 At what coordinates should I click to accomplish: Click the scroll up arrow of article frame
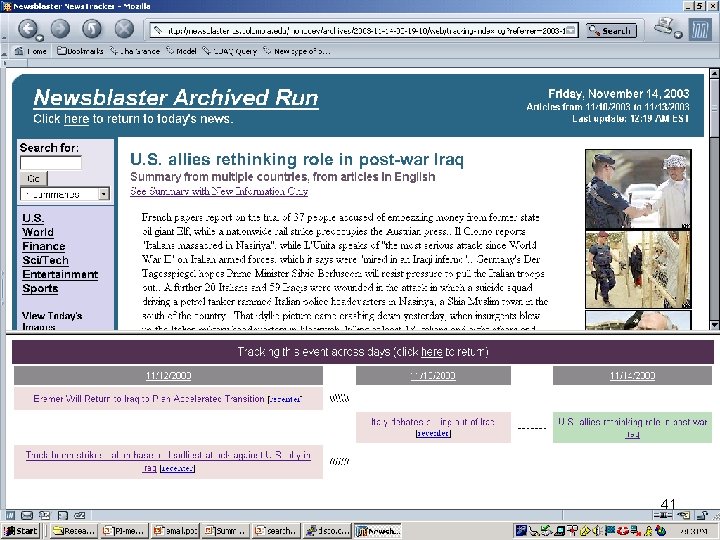pos(714,73)
